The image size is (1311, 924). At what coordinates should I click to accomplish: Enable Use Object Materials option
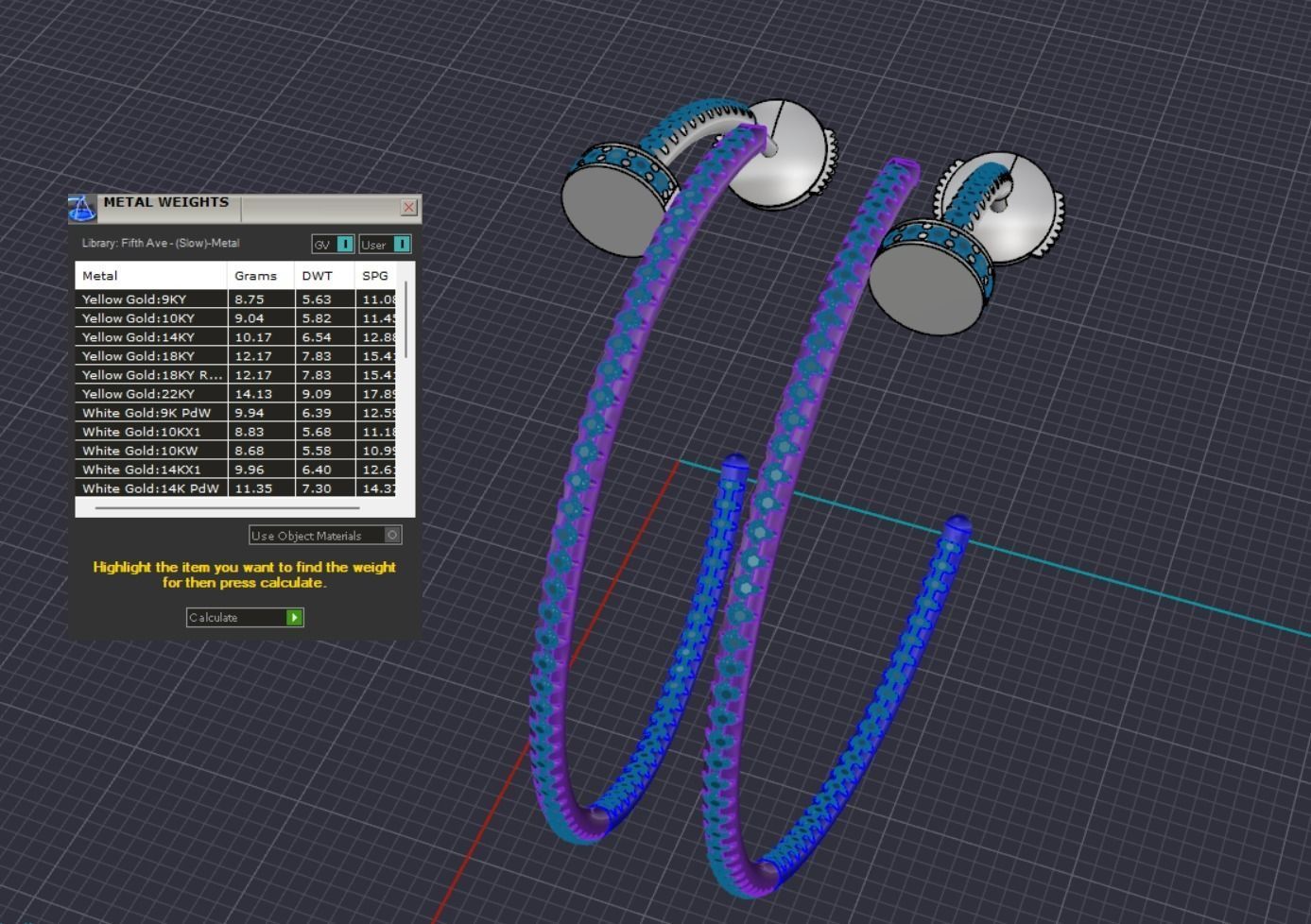click(x=325, y=535)
